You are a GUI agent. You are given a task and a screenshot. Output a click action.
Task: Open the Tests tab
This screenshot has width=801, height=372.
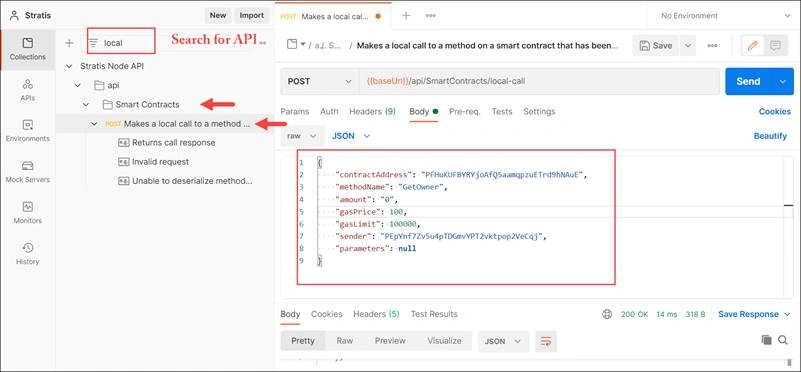point(502,111)
